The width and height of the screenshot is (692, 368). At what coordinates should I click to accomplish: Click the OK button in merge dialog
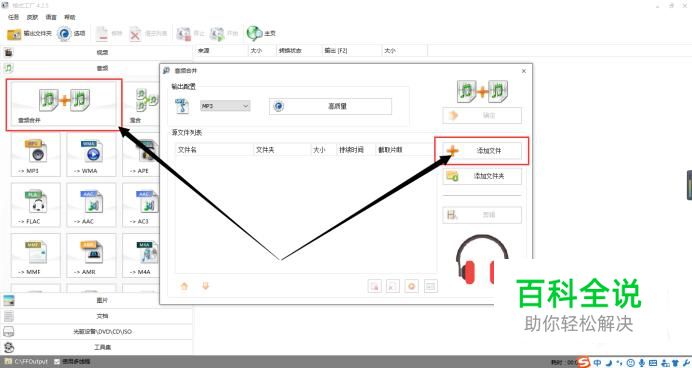pos(482,116)
